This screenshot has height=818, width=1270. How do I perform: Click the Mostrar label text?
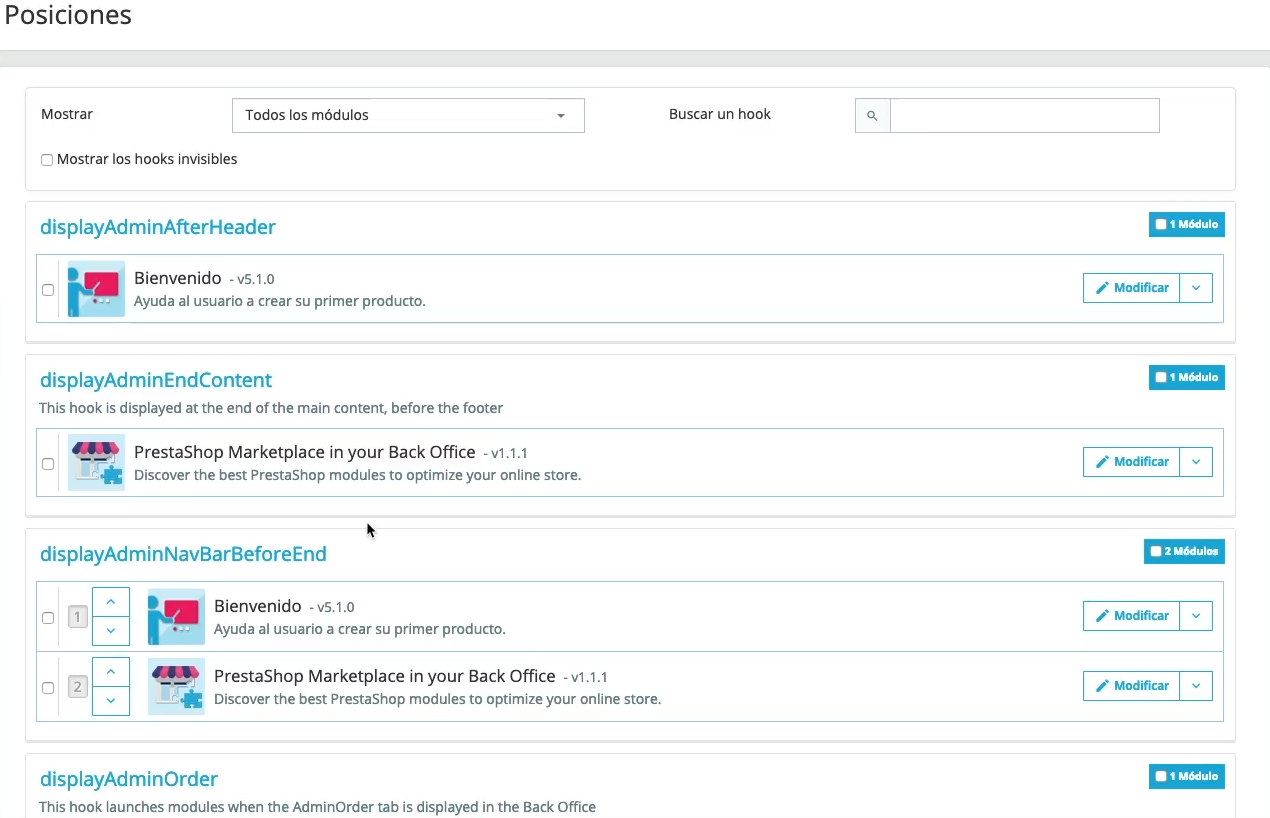click(x=67, y=114)
